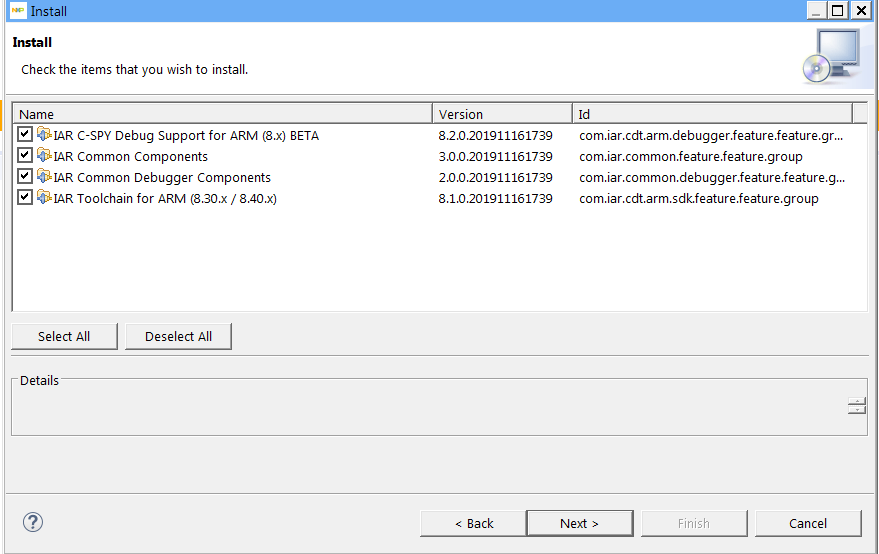The width and height of the screenshot is (879, 554).
Task: Select the IAR Common Debugger Components row text
Action: click(x=162, y=178)
